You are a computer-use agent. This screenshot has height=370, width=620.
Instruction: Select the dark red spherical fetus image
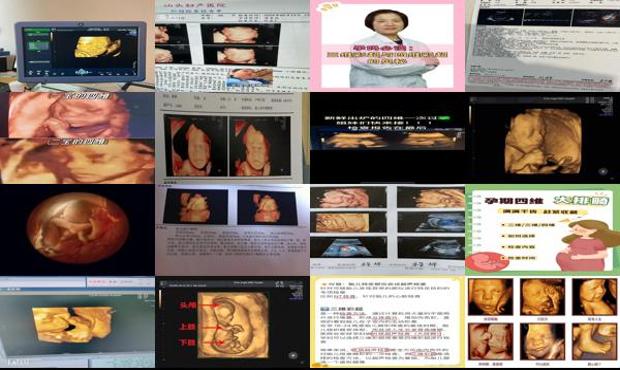click(x=77, y=230)
